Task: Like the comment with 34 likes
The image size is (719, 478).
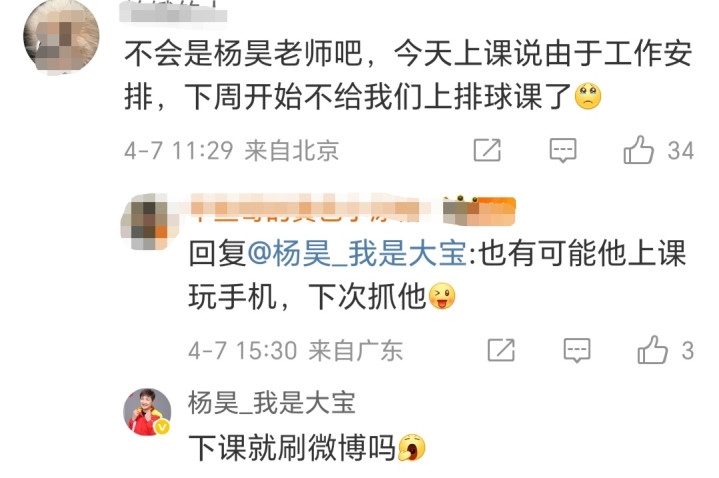Action: click(x=638, y=150)
